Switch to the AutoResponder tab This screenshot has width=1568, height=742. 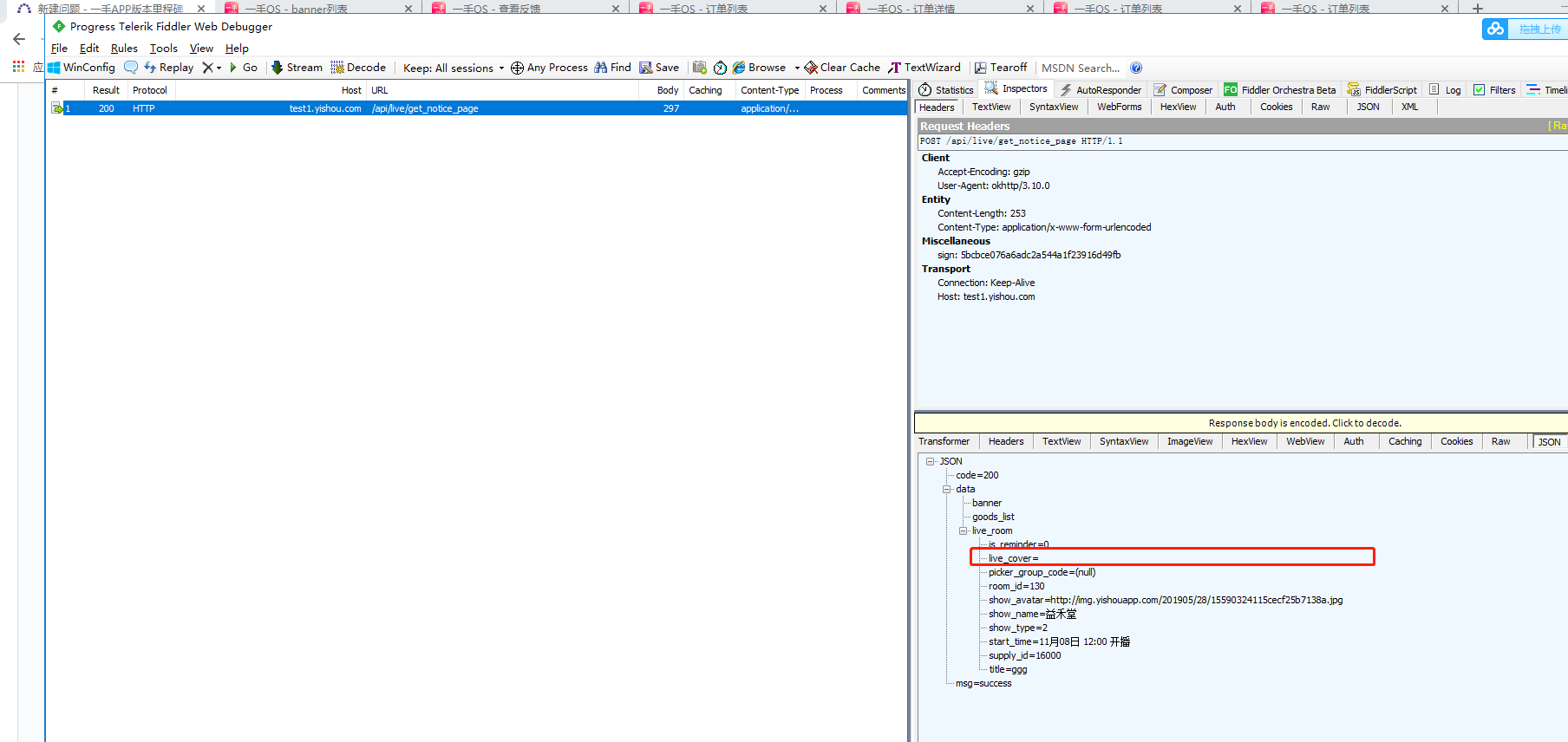pos(1101,90)
